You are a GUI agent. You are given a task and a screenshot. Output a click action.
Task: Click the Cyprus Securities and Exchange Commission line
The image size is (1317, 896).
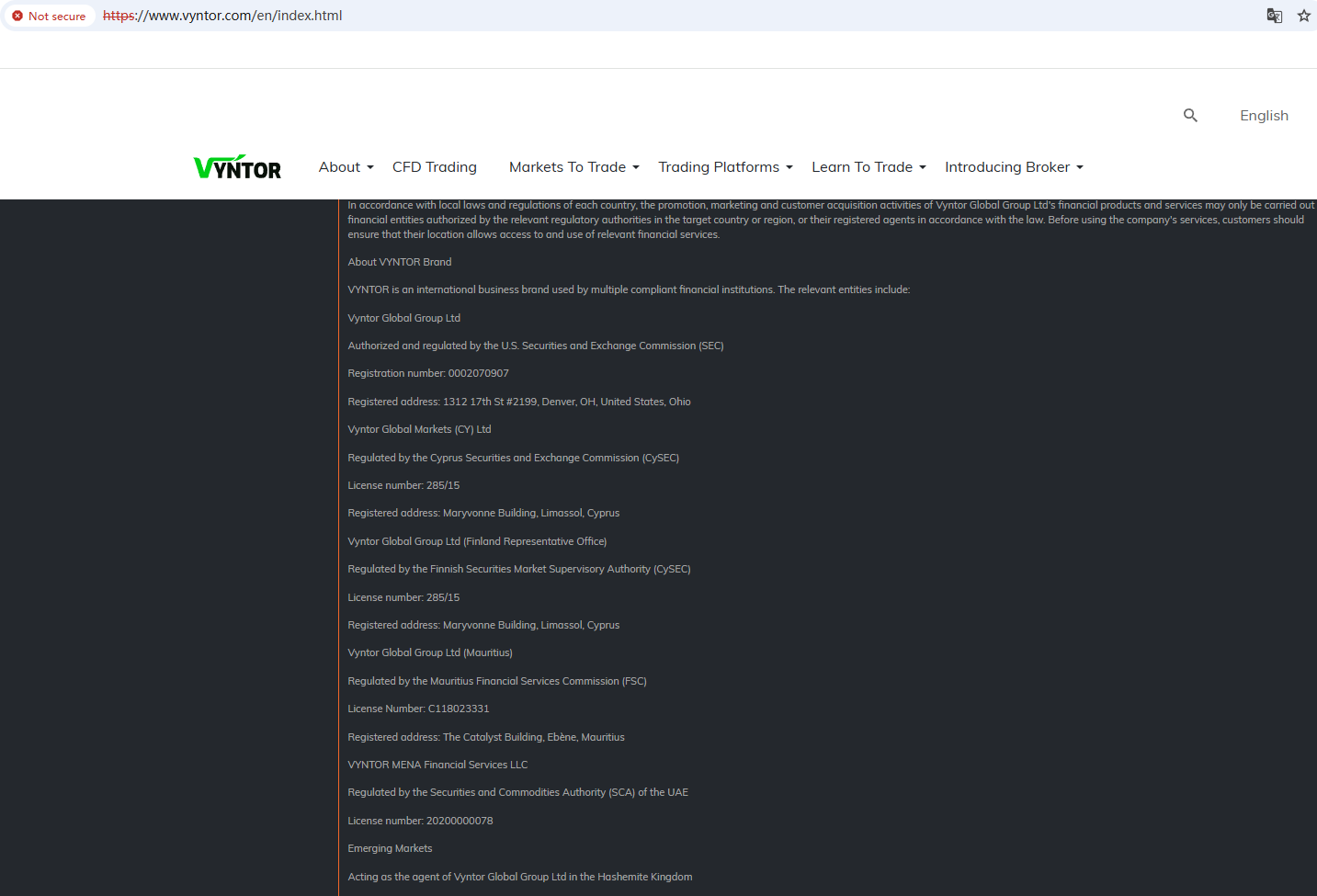point(514,458)
